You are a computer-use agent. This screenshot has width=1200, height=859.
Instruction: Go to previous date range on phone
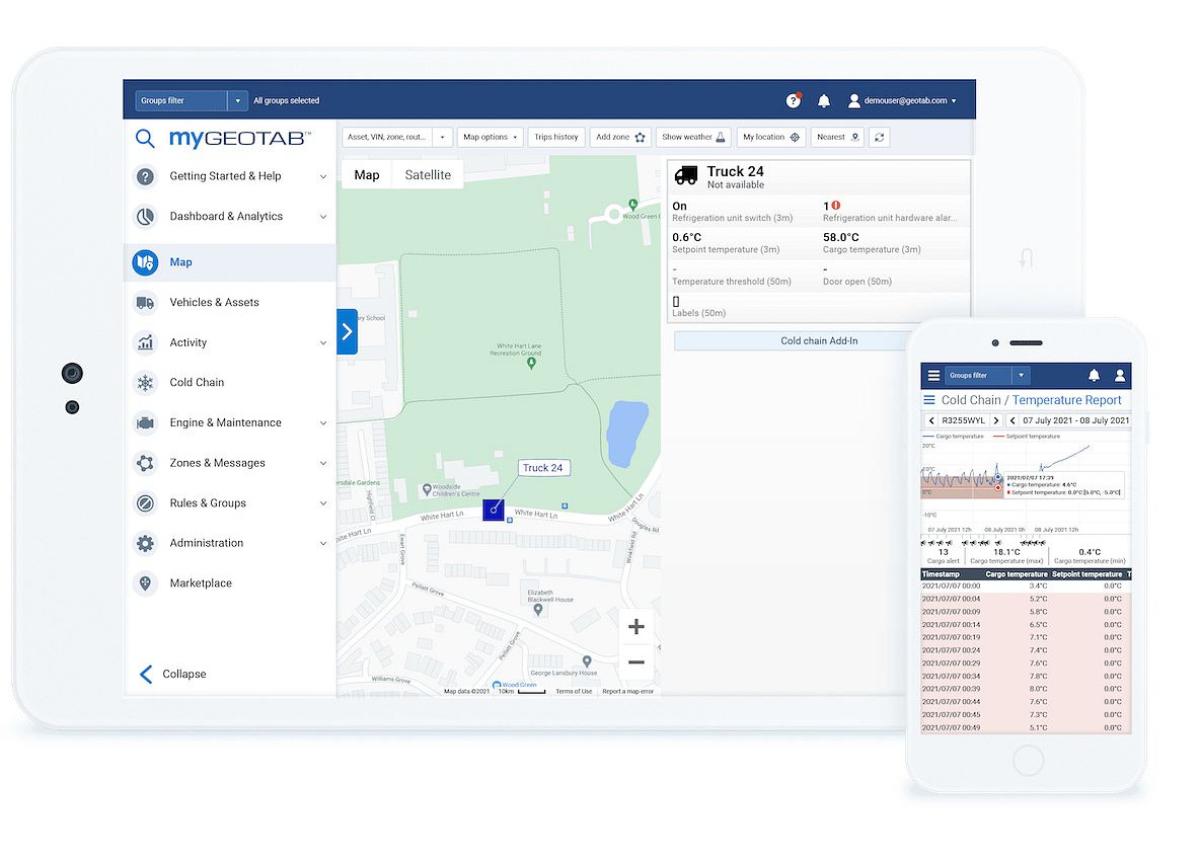pyautogui.click(x=1012, y=421)
